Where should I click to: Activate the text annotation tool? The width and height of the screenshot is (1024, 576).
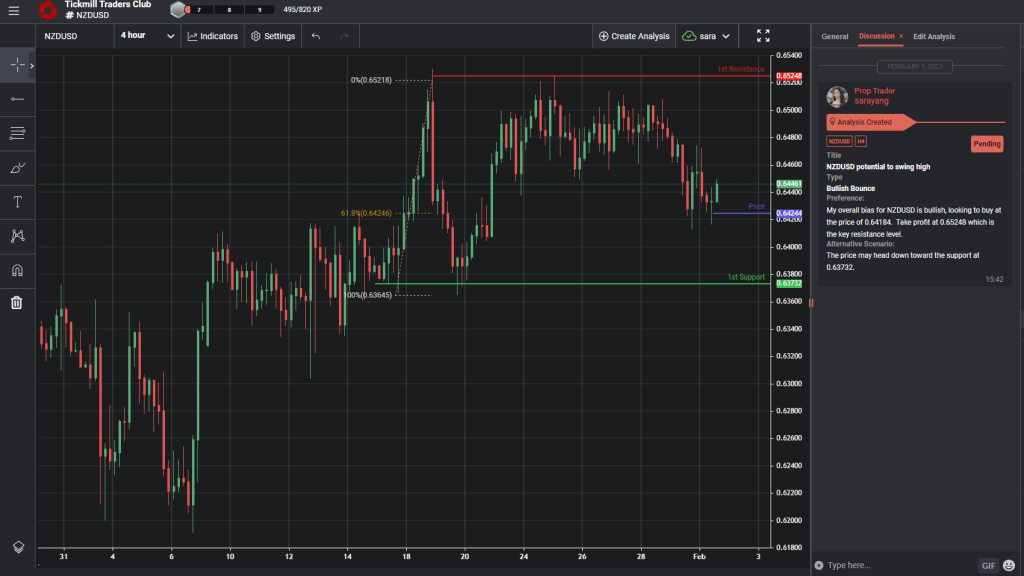(x=16, y=201)
